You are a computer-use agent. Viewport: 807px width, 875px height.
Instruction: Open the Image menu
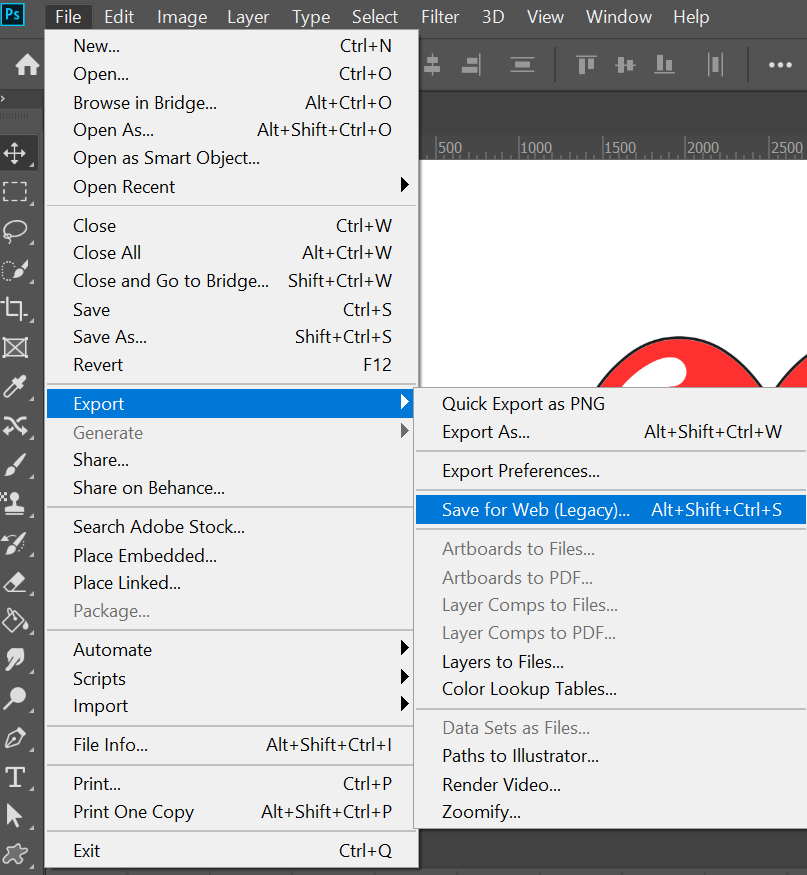182,17
